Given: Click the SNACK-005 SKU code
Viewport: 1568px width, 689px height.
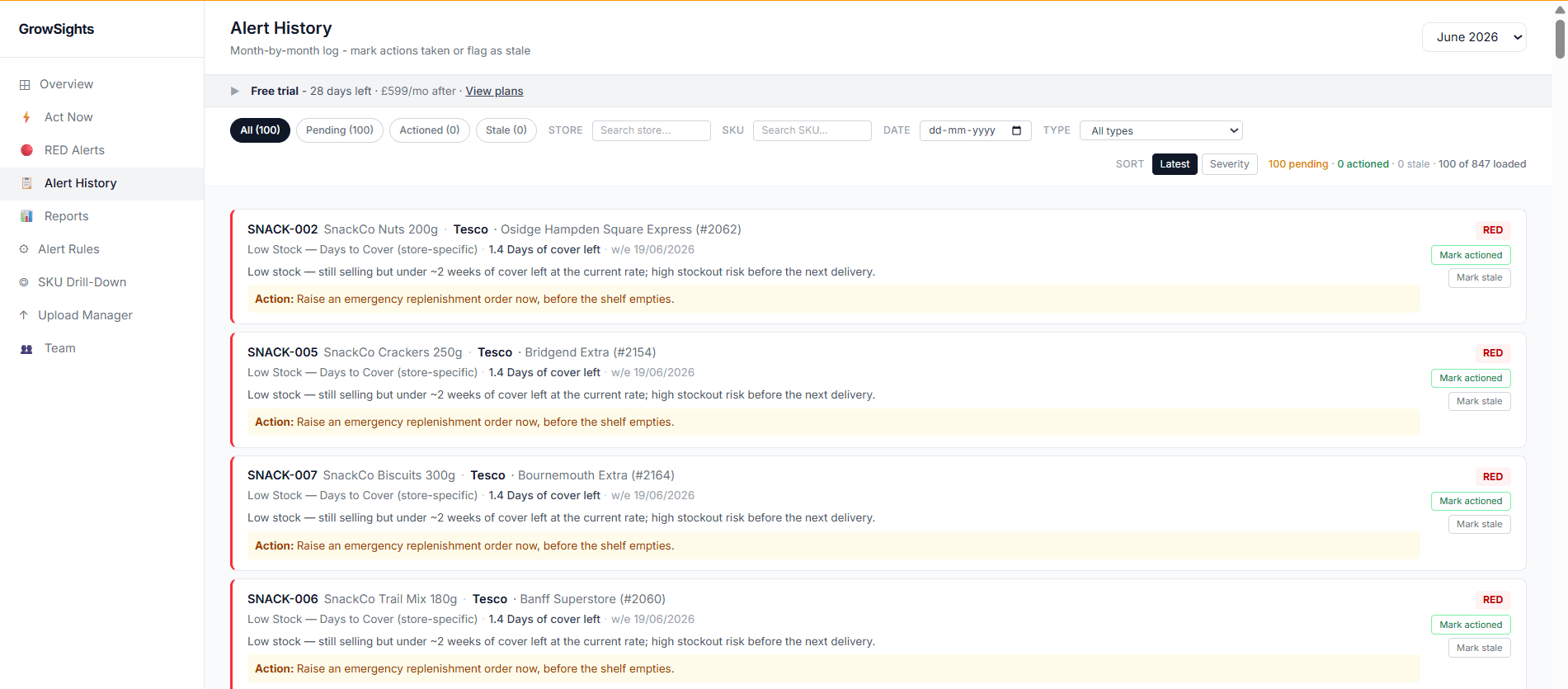Looking at the screenshot, I should (x=282, y=352).
